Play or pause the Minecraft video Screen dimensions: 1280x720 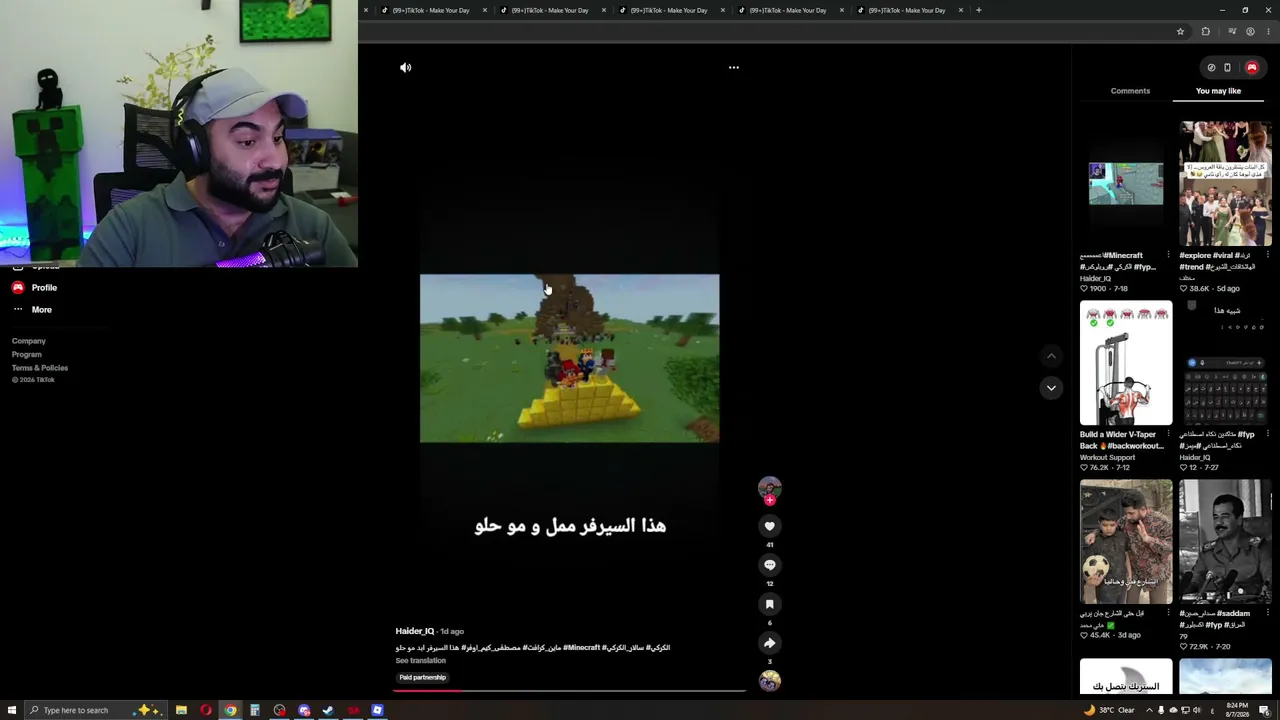[569, 358]
